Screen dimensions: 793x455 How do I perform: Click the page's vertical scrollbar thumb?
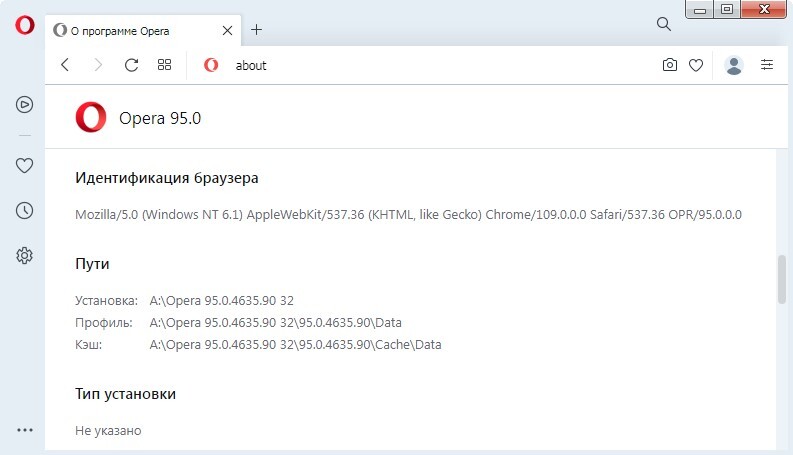(782, 279)
